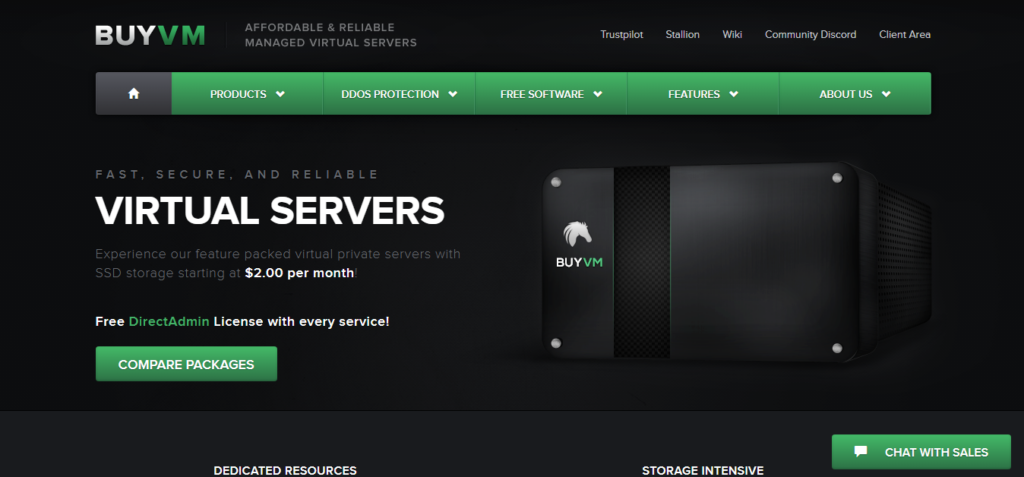This screenshot has width=1024, height=477.
Task: Click the horse logo on server image
Action: click(577, 236)
